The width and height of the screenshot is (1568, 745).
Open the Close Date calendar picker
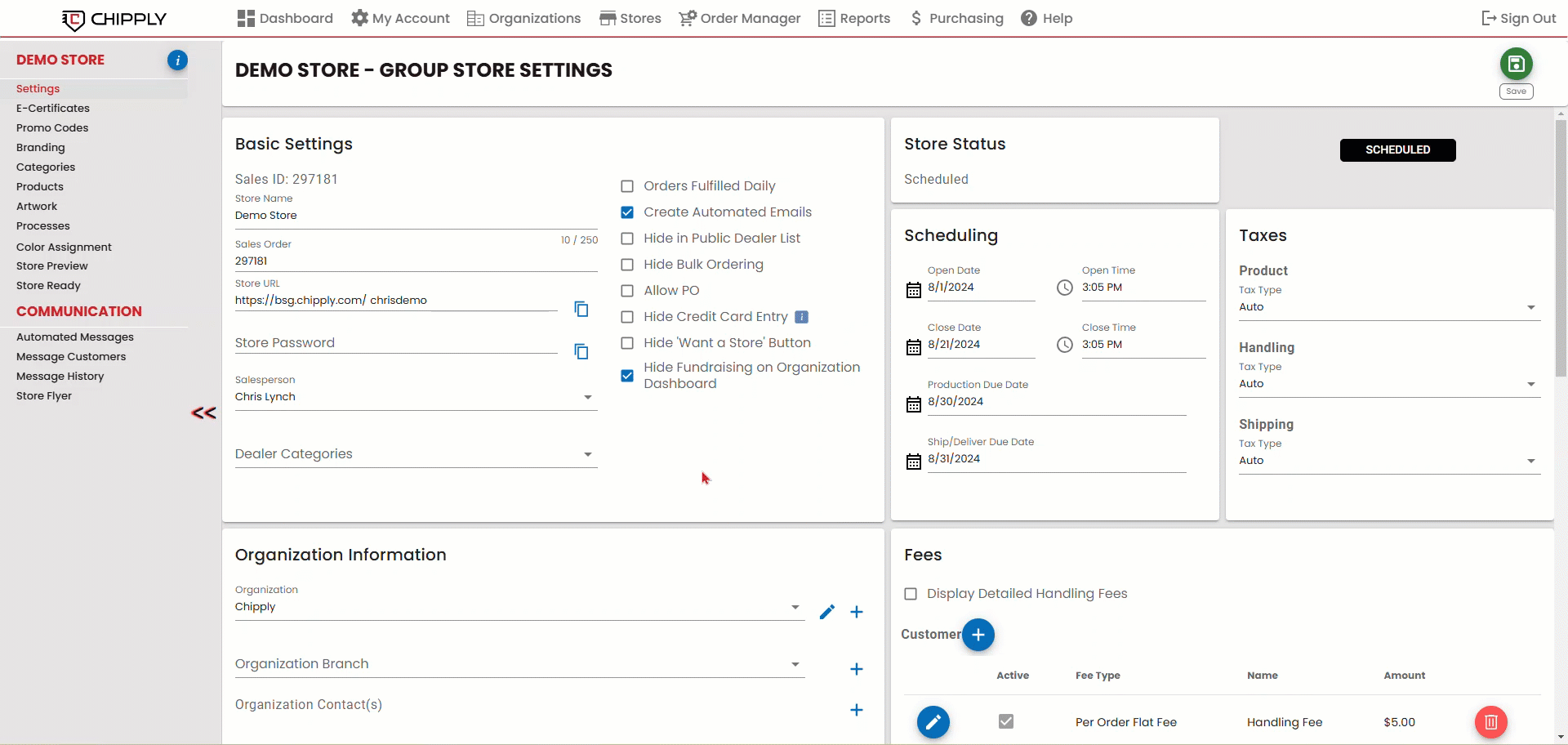914,346
